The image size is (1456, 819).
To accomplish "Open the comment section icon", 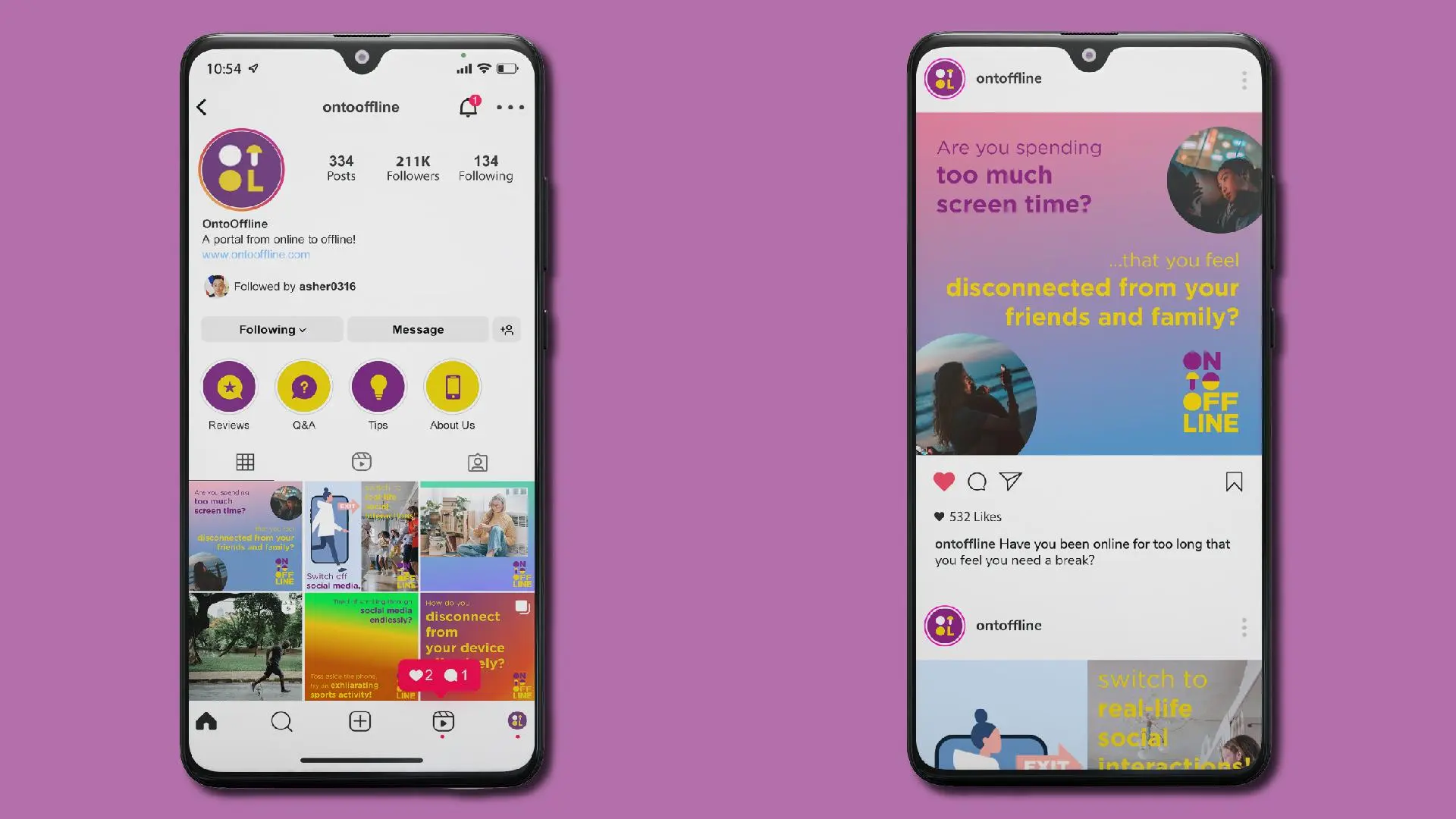I will click(977, 482).
